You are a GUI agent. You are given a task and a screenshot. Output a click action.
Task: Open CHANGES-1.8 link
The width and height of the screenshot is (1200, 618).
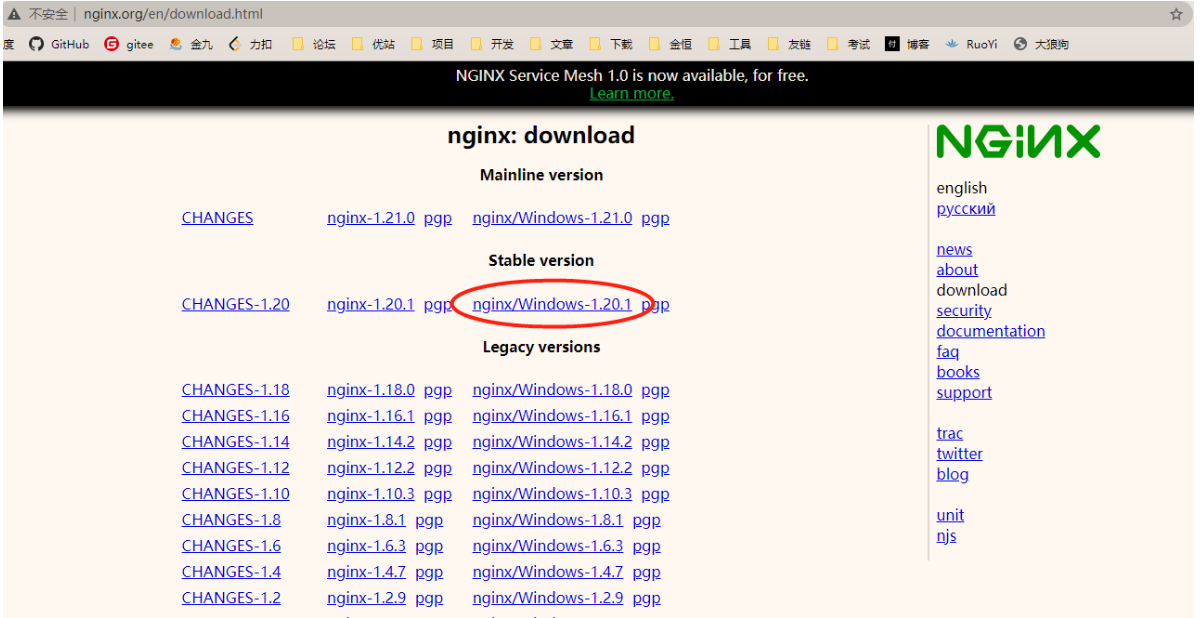click(x=231, y=520)
